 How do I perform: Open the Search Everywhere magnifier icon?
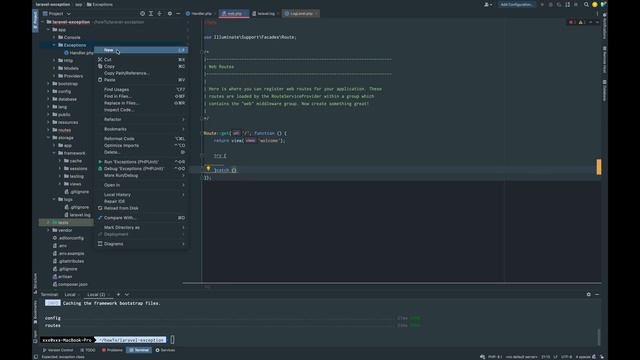586,4
